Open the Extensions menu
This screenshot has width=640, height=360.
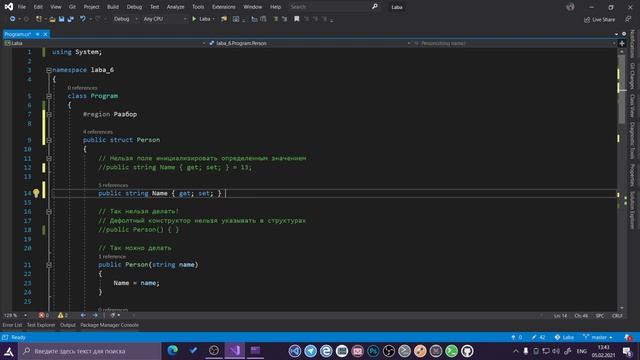pyautogui.click(x=224, y=7)
